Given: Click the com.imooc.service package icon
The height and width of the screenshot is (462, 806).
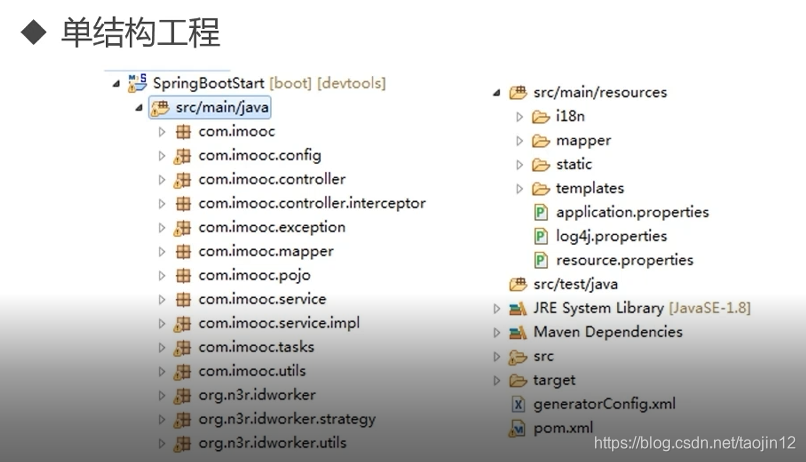Looking at the screenshot, I should (183, 299).
